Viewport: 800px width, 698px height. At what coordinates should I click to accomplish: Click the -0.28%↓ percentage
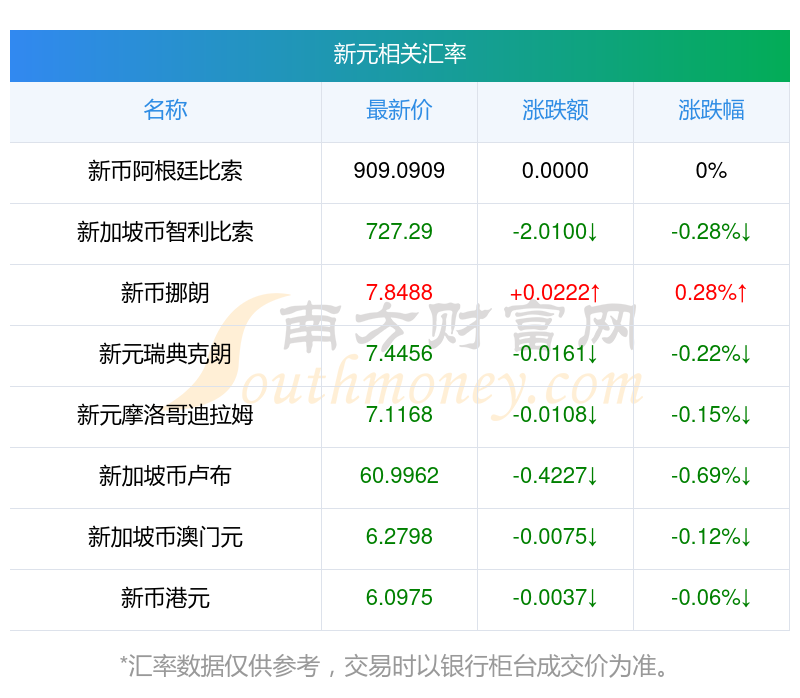point(711,232)
